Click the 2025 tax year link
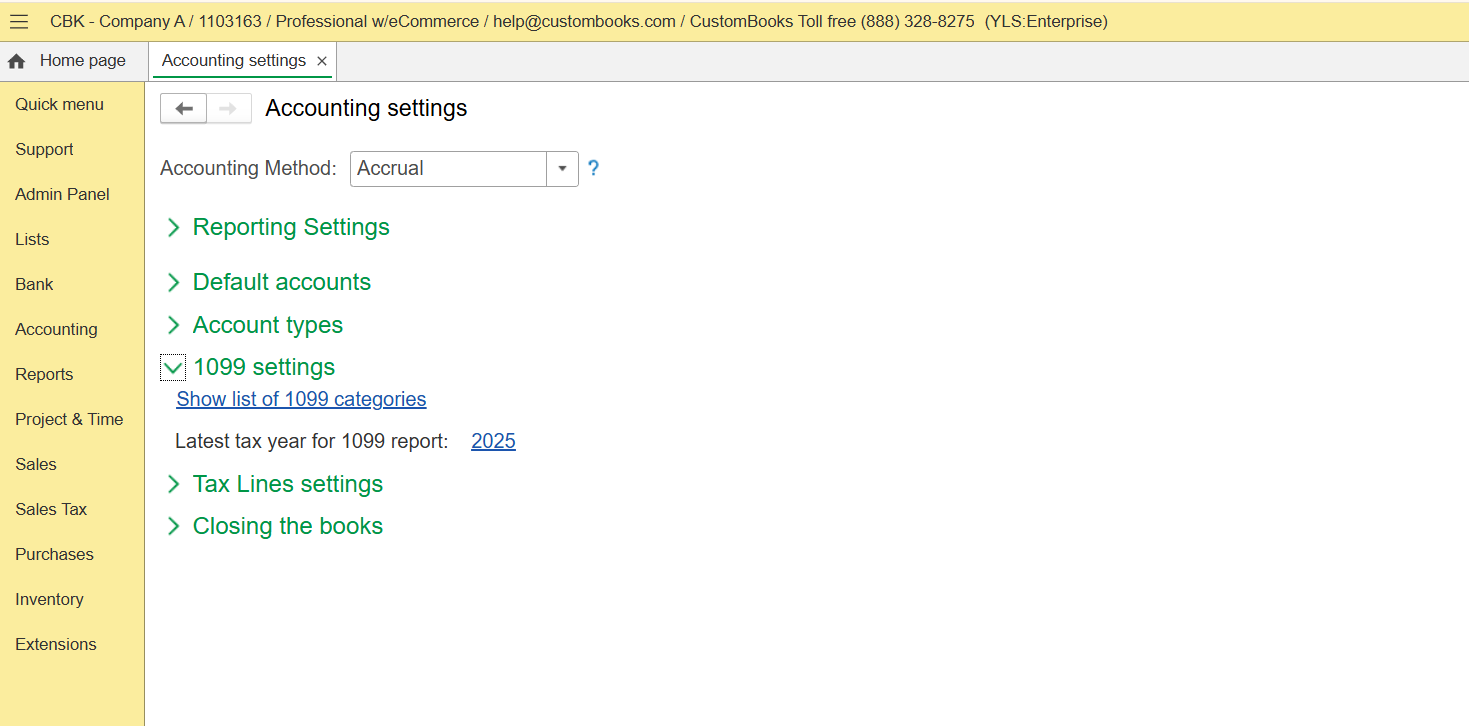The width and height of the screenshot is (1469, 726). (x=493, y=441)
